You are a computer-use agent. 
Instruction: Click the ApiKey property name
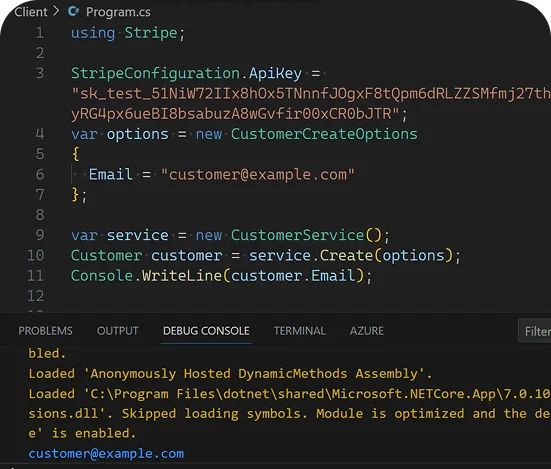275,73
